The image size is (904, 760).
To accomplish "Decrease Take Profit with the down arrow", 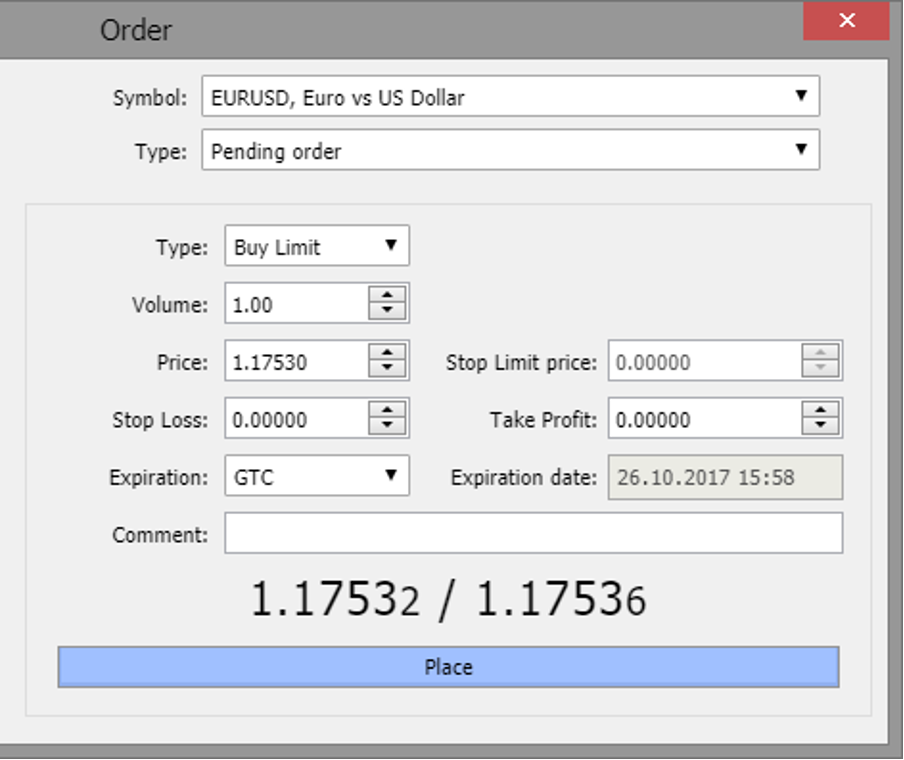I will click(820, 427).
